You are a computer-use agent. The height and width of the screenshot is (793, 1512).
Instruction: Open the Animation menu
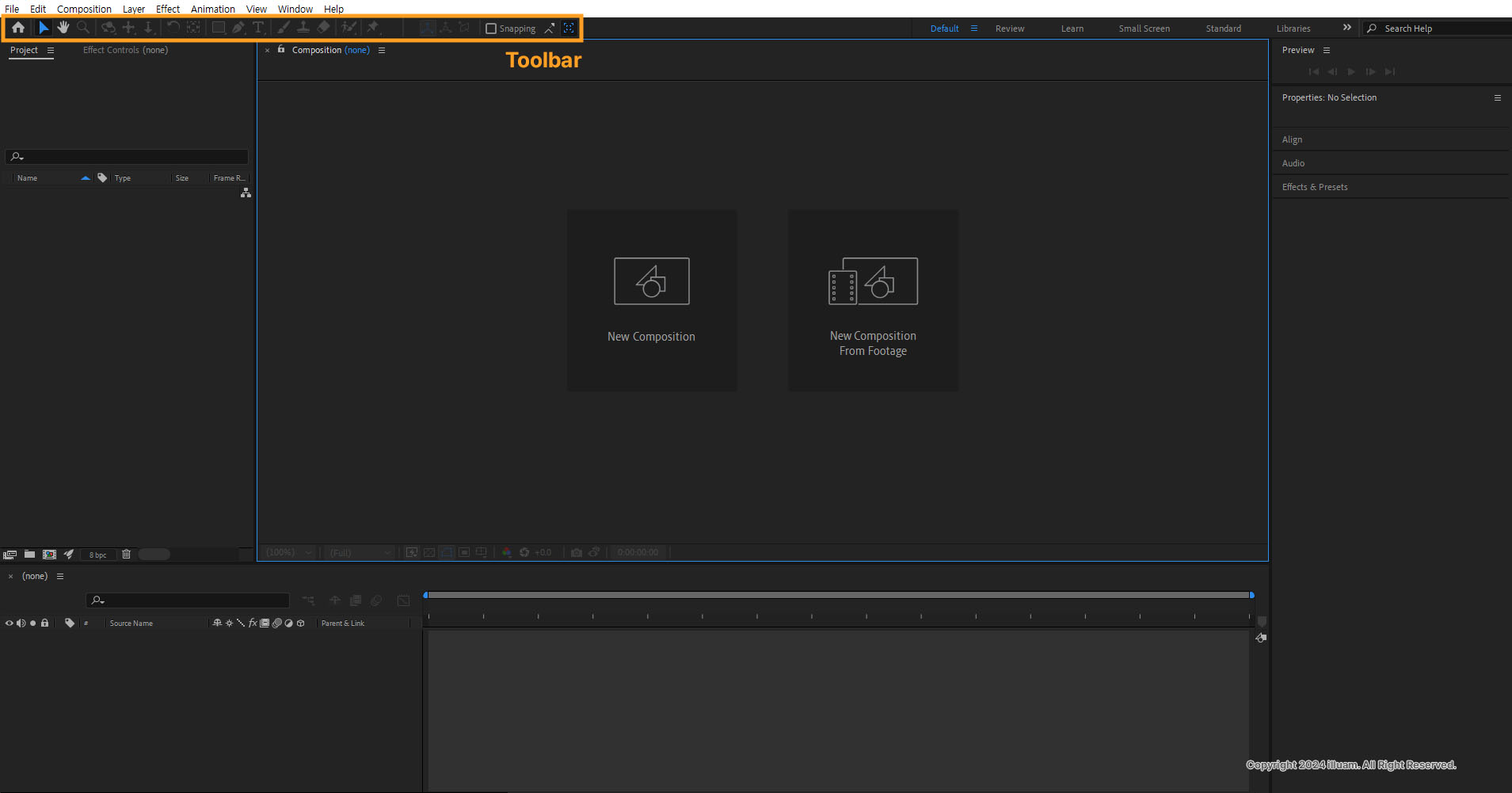point(213,9)
